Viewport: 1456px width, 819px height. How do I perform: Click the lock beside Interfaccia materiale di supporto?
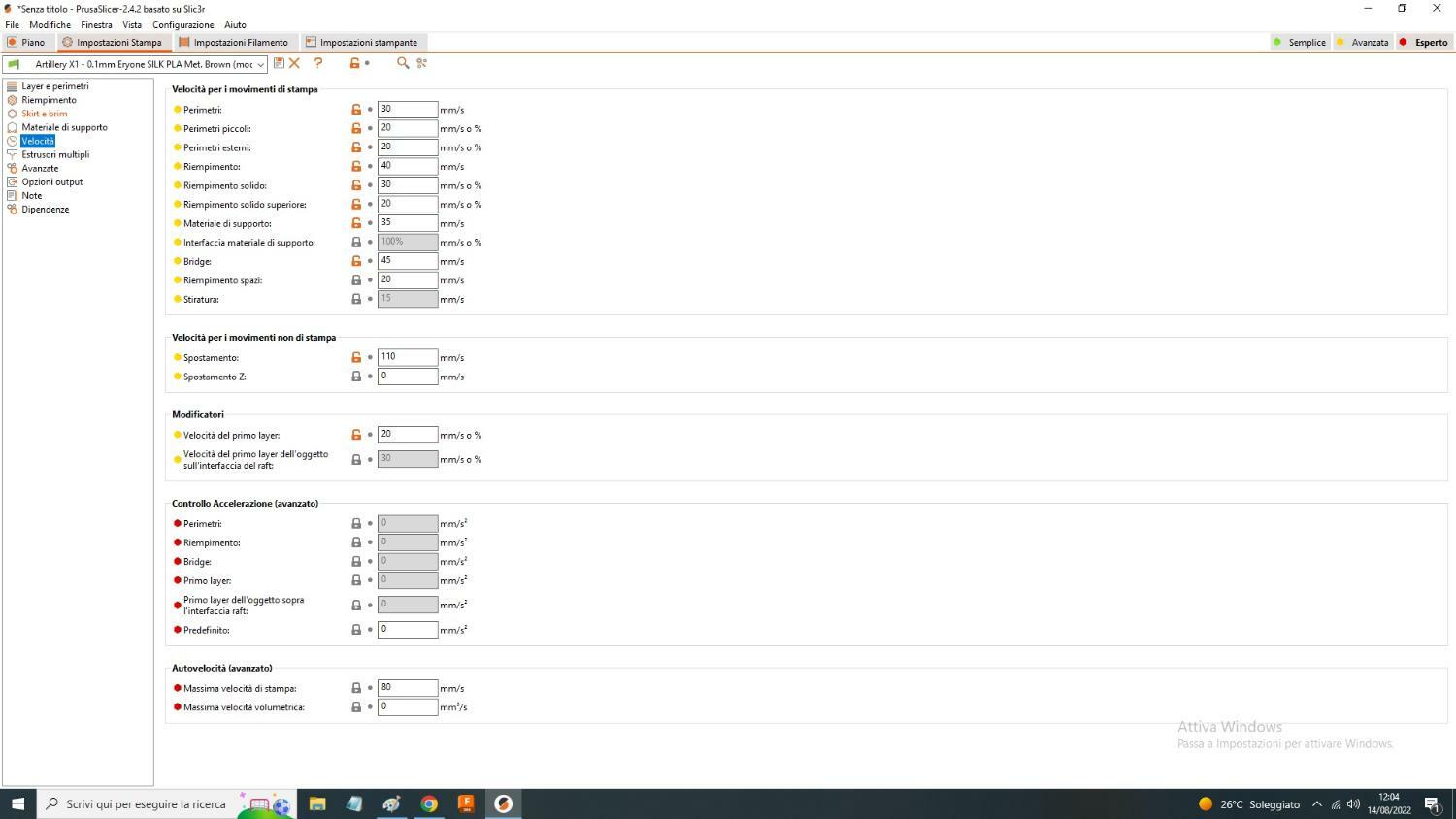[356, 243]
